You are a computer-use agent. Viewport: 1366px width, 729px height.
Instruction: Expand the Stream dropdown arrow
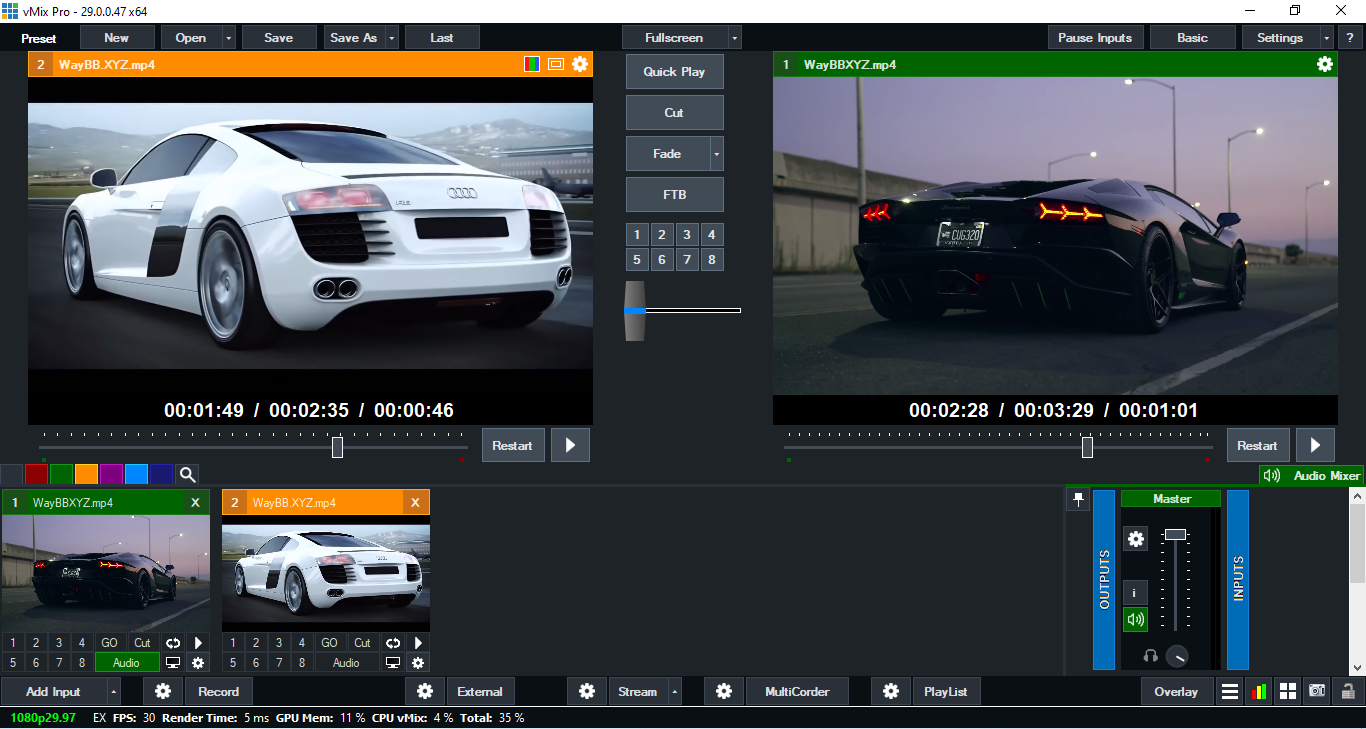[x=675, y=691]
